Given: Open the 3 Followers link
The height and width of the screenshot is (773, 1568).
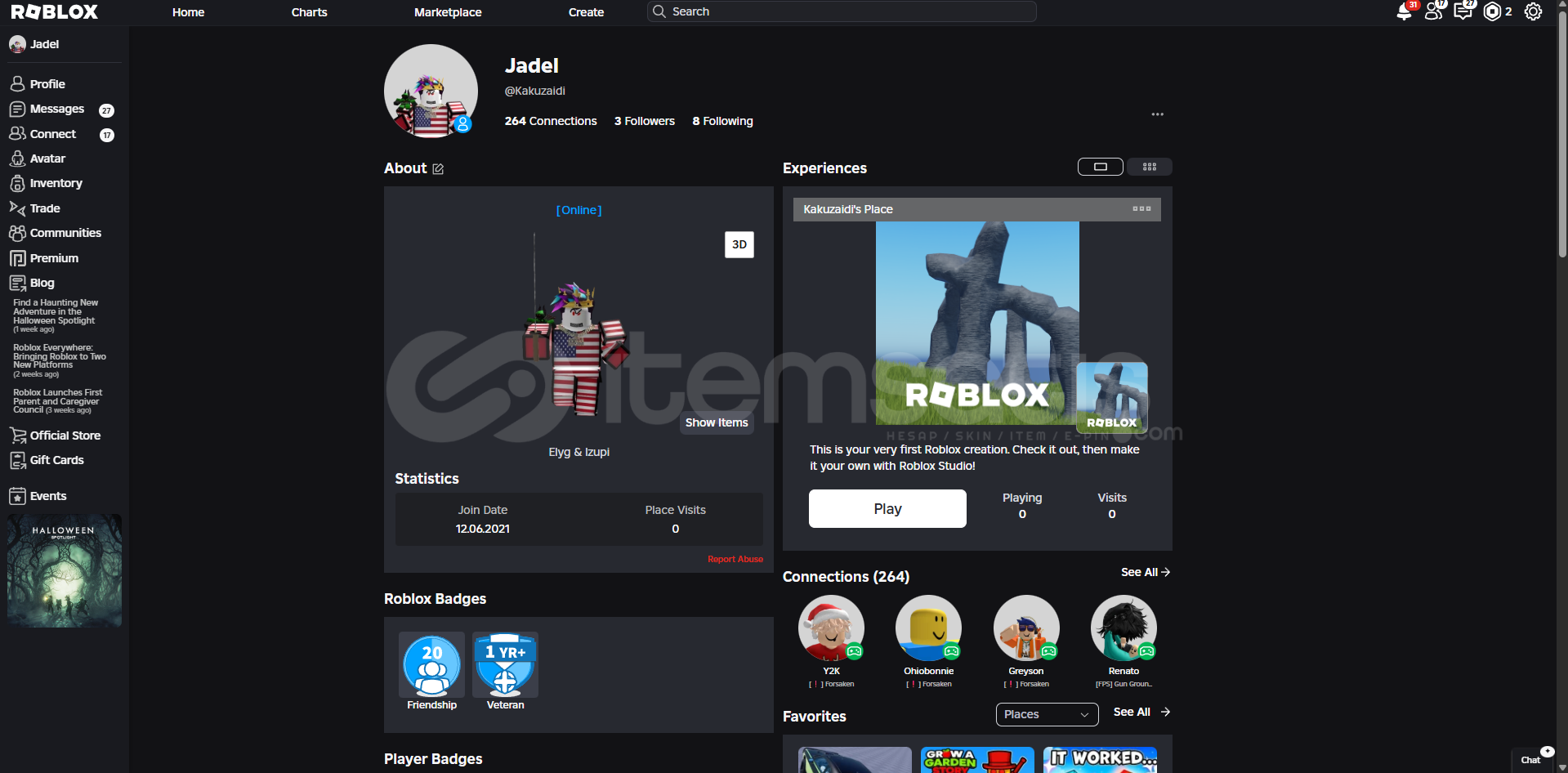Looking at the screenshot, I should tap(645, 121).
